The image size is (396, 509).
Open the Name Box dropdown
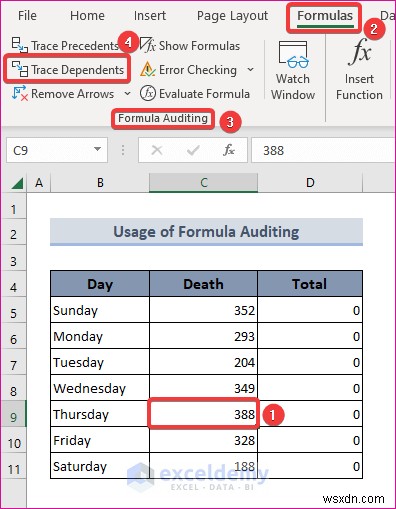coord(97,149)
